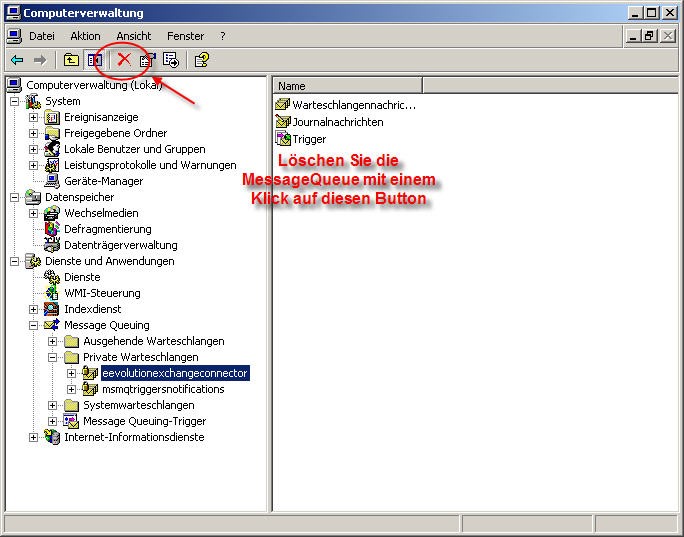Viewport: 684px width, 537px height.
Task: Click the Datenträgerverwaltung icon
Action: coord(52,245)
